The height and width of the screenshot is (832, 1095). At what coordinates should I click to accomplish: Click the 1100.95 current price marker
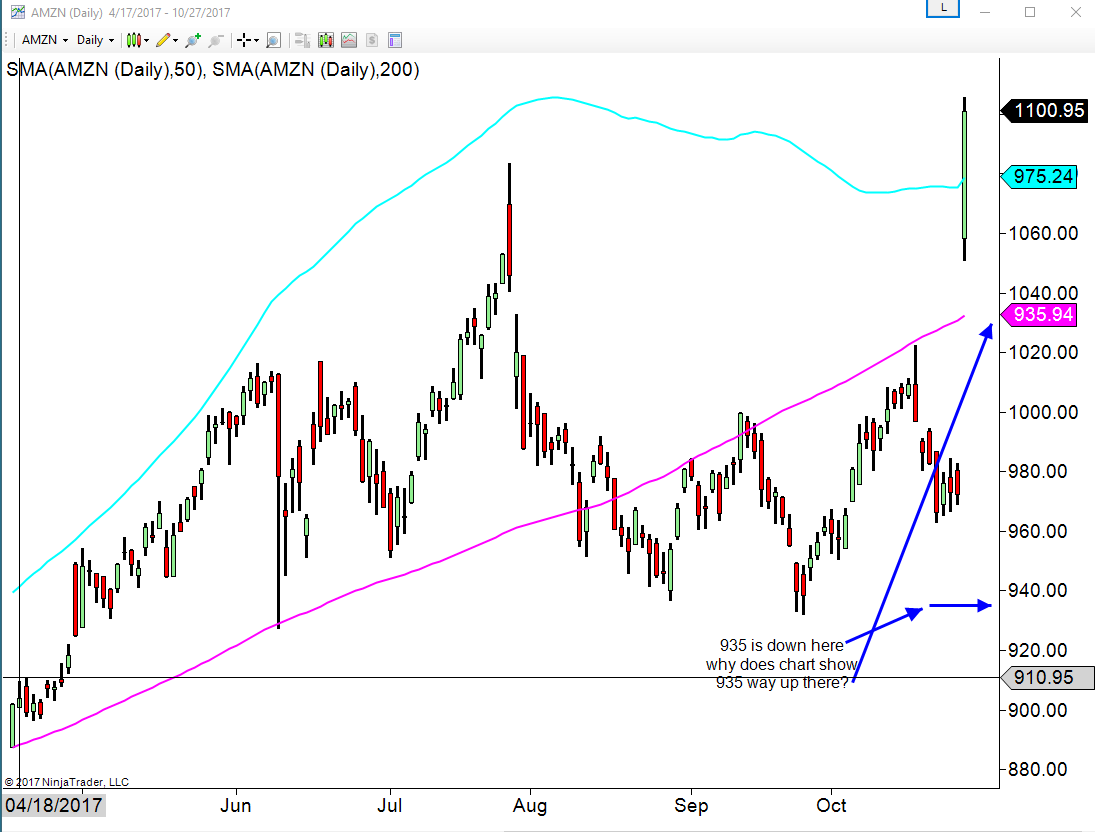(x=1044, y=110)
